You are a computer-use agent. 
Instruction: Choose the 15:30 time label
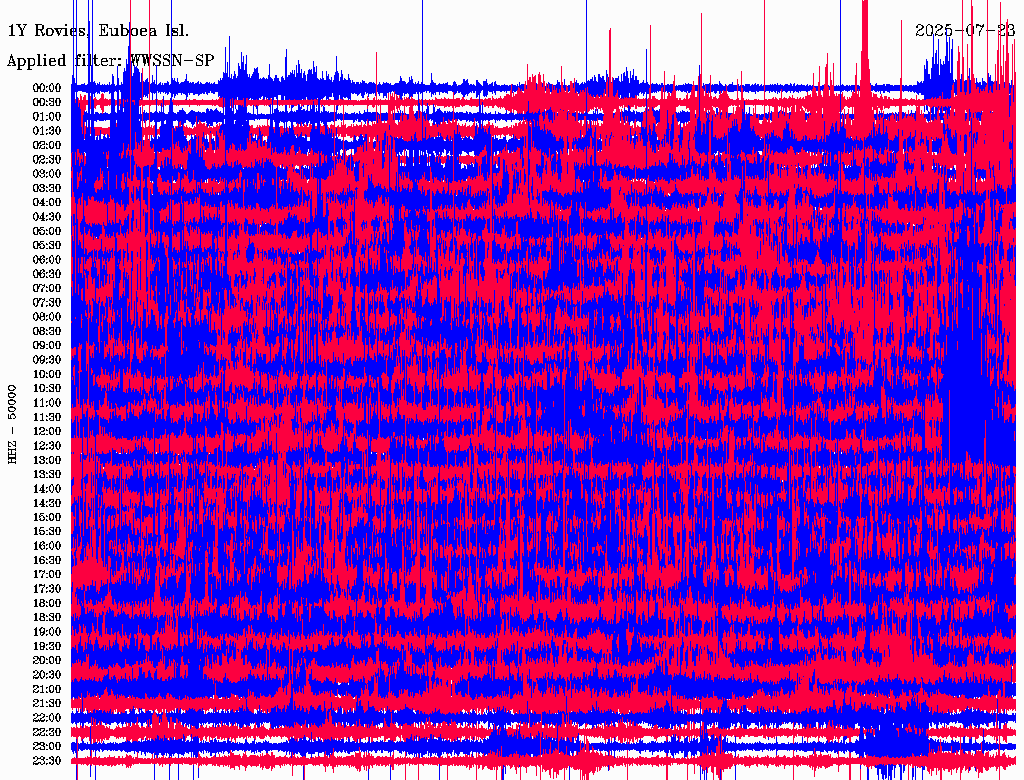pyautogui.click(x=47, y=531)
